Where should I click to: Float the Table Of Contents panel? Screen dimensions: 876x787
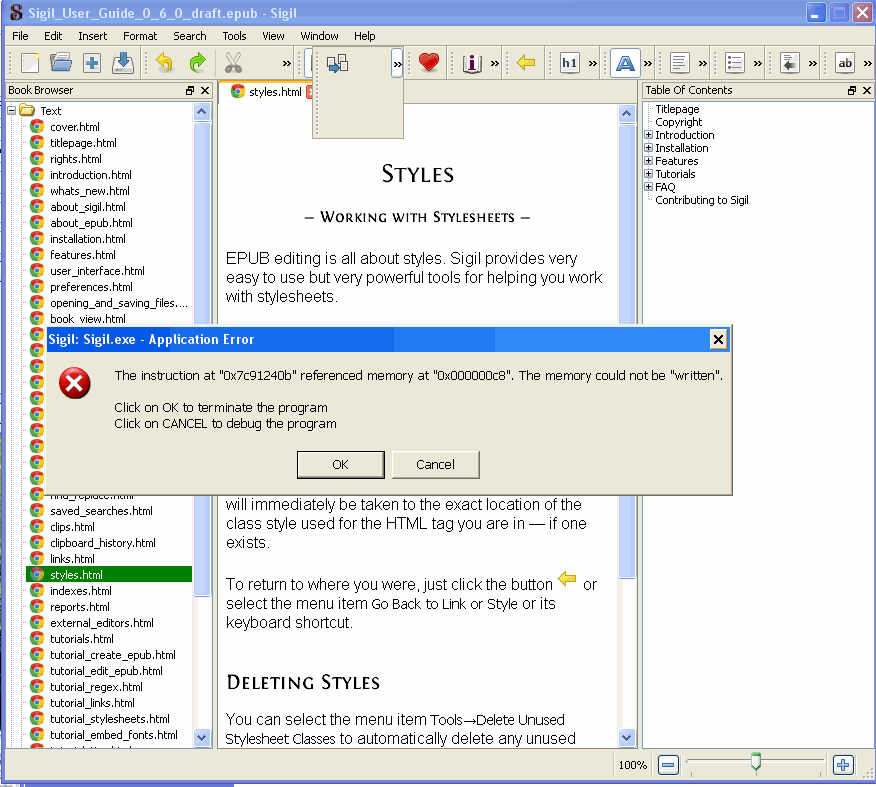(852, 90)
